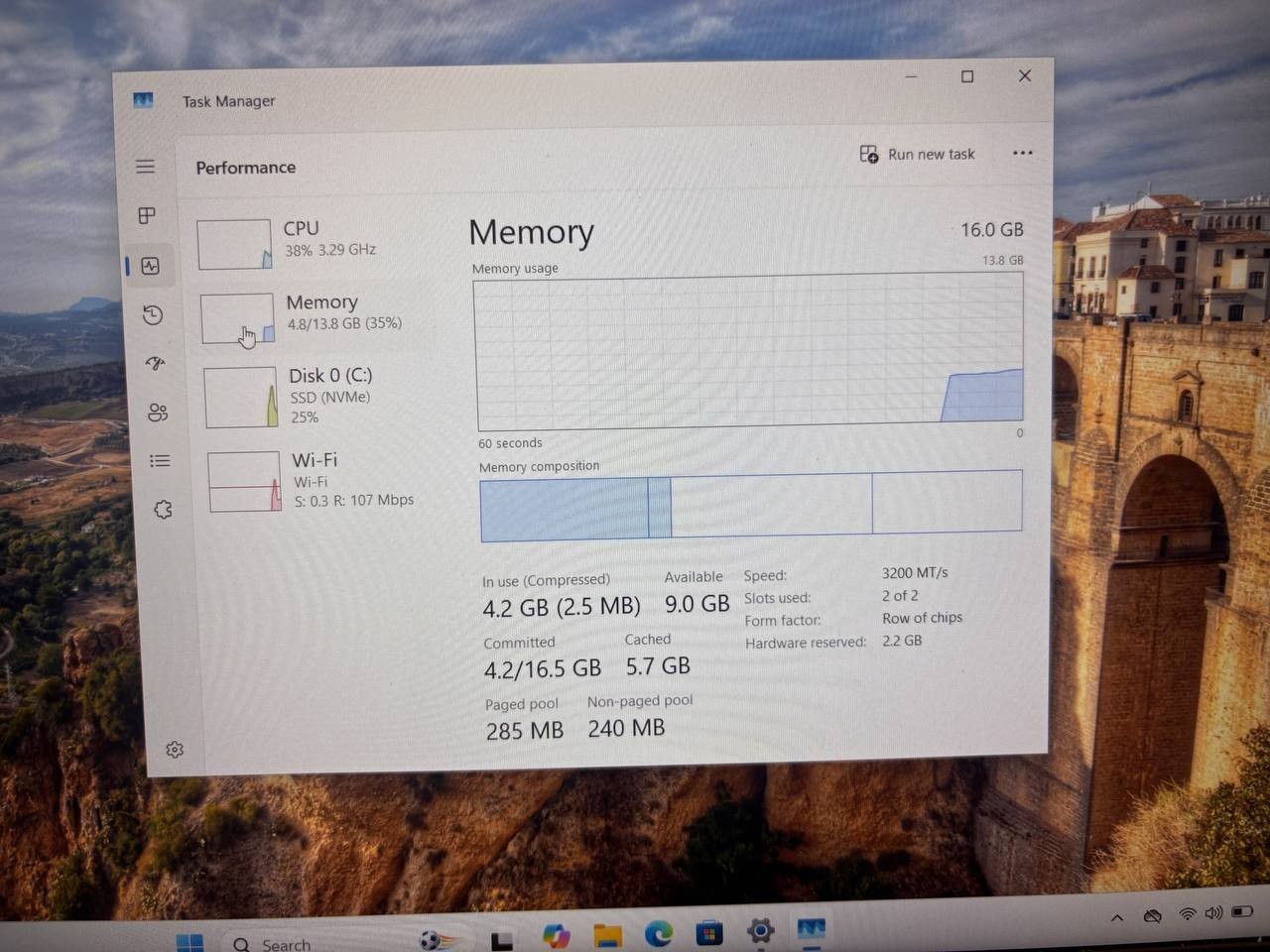Open the App history sidebar icon

153,315
